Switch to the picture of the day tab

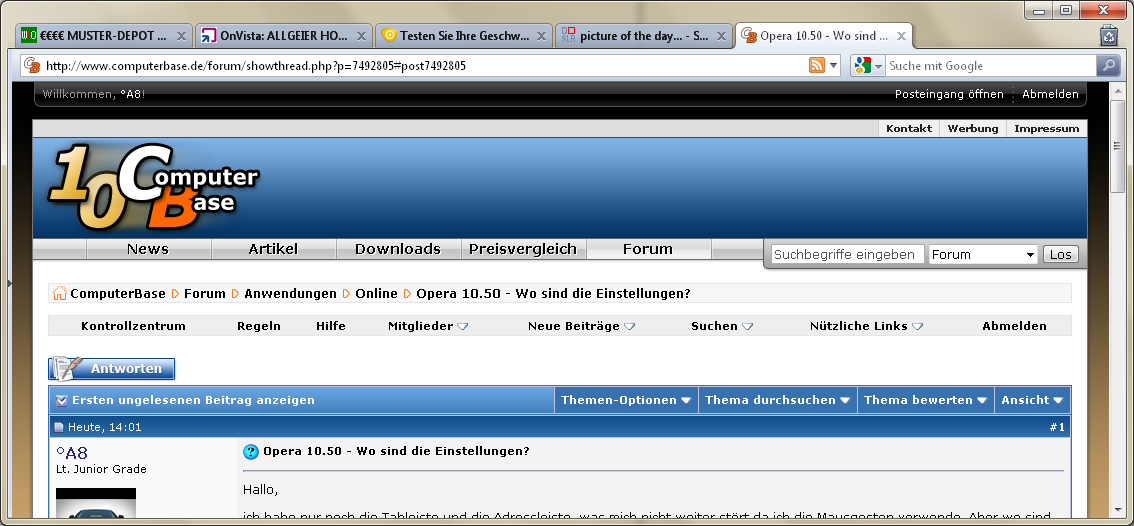[644, 35]
